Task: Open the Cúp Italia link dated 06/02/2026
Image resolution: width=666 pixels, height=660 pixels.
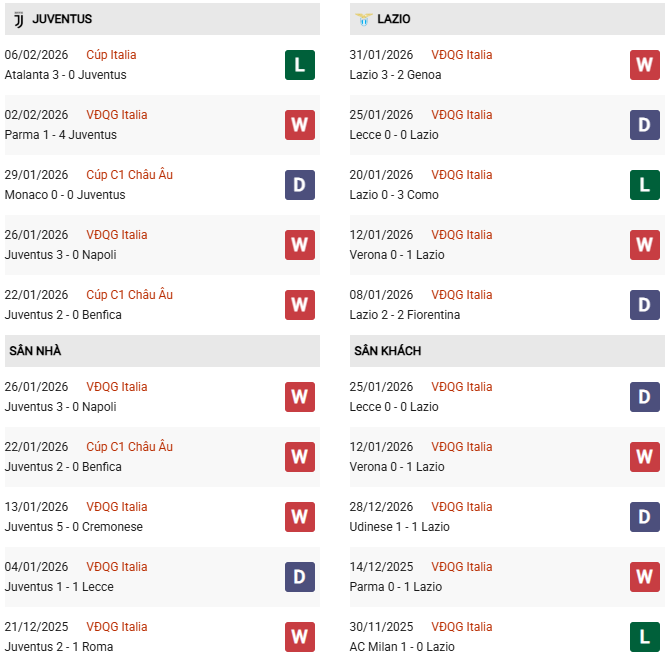Action: point(111,55)
